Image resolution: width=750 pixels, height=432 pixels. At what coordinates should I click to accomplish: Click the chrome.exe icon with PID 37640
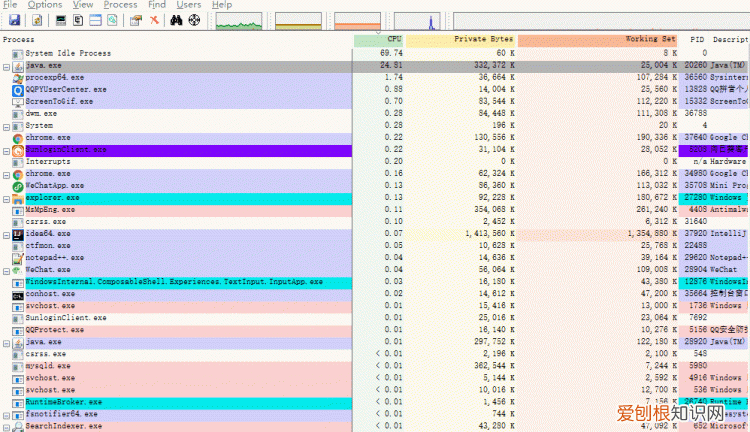click(x=18, y=139)
